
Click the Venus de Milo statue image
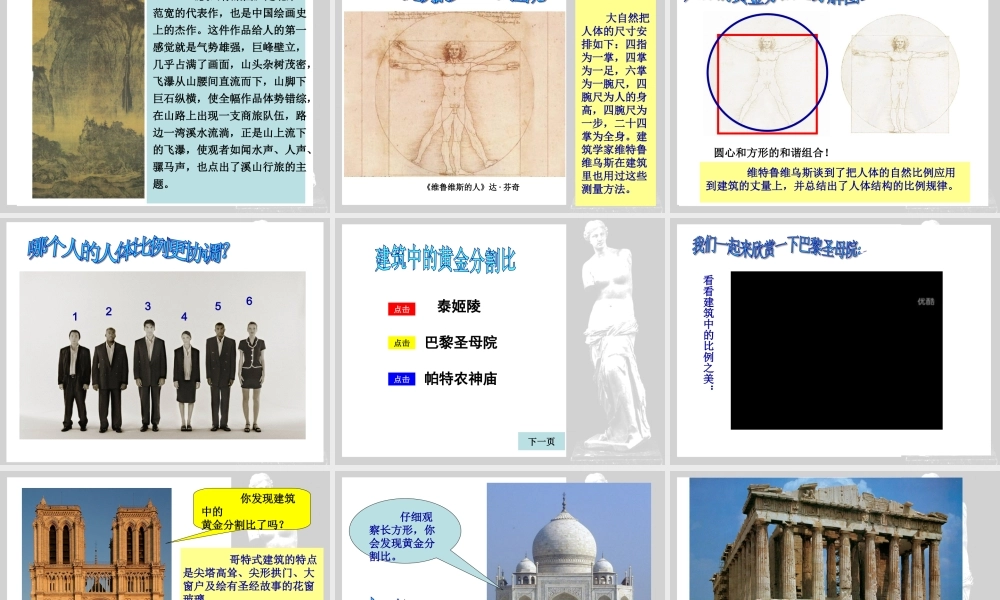(x=615, y=335)
